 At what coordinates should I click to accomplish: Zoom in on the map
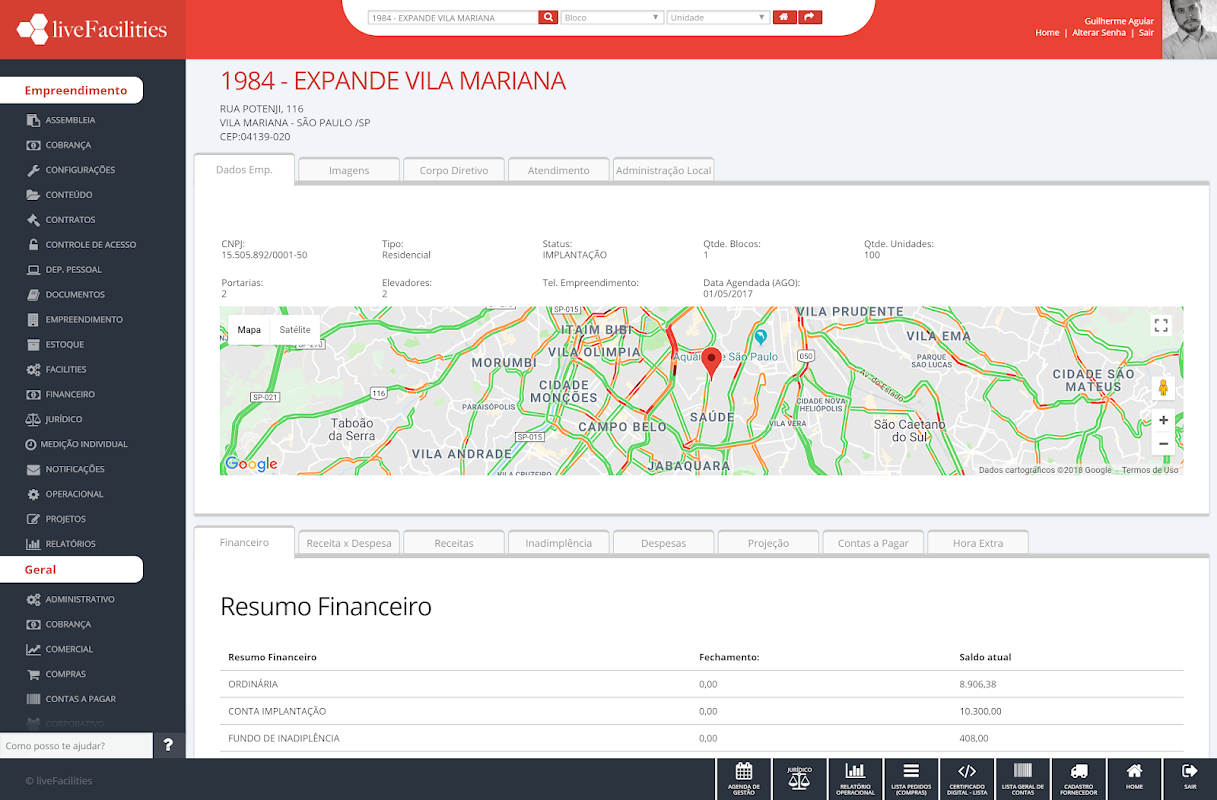pos(1163,420)
